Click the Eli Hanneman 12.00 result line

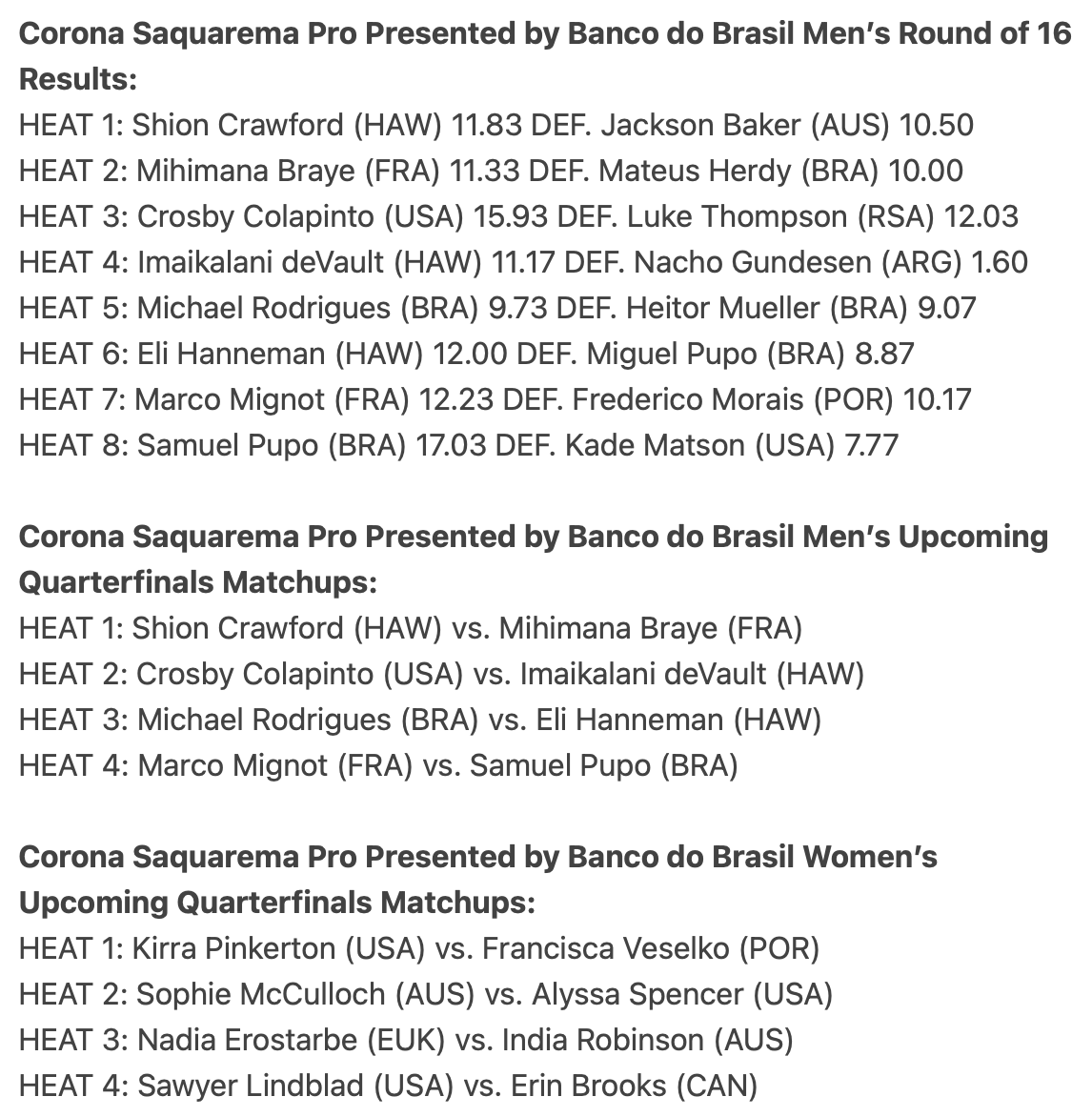pyautogui.click(x=467, y=354)
